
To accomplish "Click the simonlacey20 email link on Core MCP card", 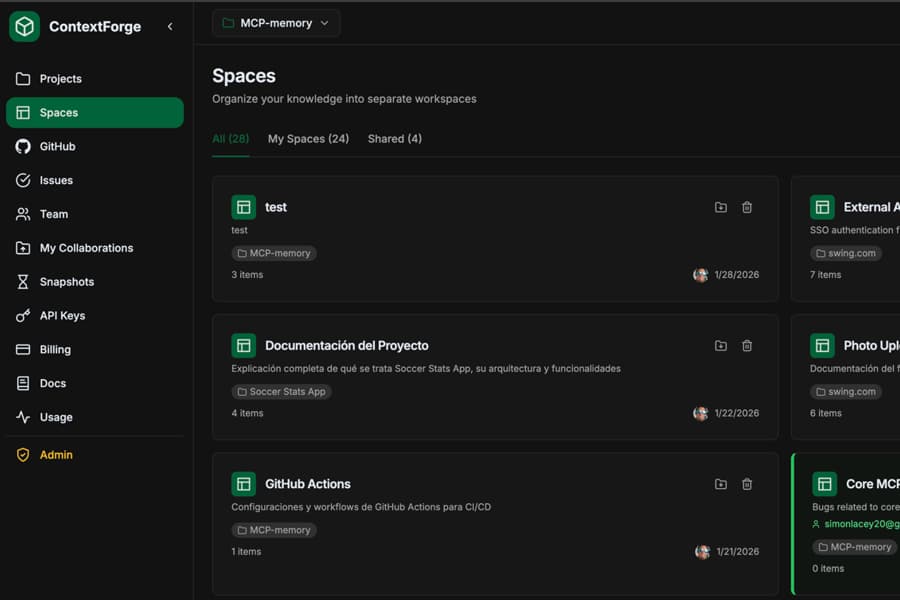I will 860,525.
